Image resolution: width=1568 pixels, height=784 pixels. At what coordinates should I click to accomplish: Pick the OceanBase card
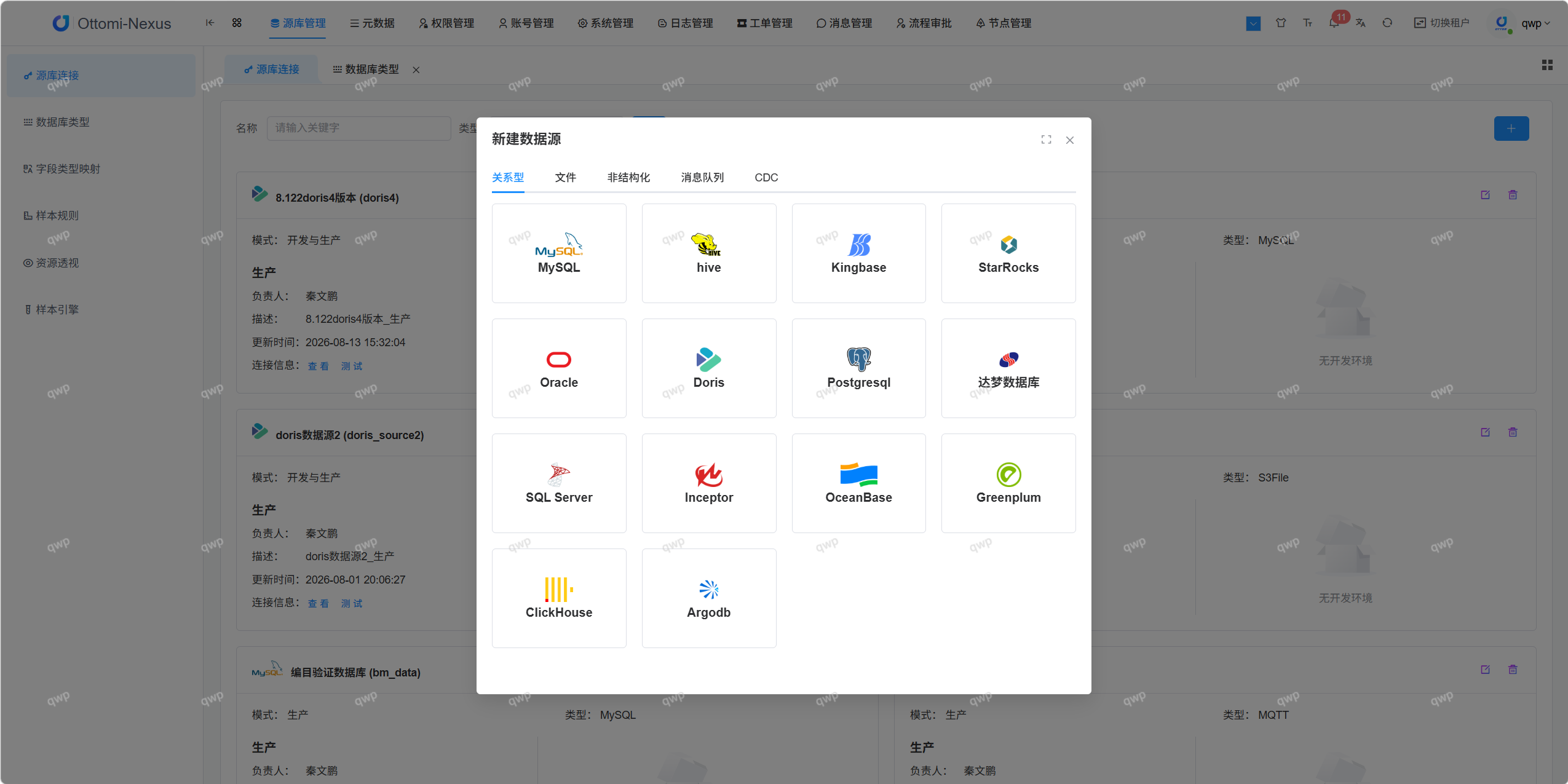[858, 483]
